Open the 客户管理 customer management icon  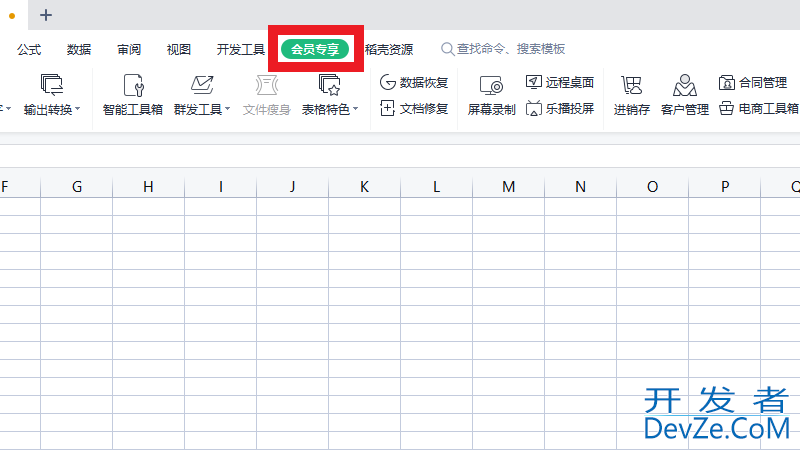coord(684,85)
